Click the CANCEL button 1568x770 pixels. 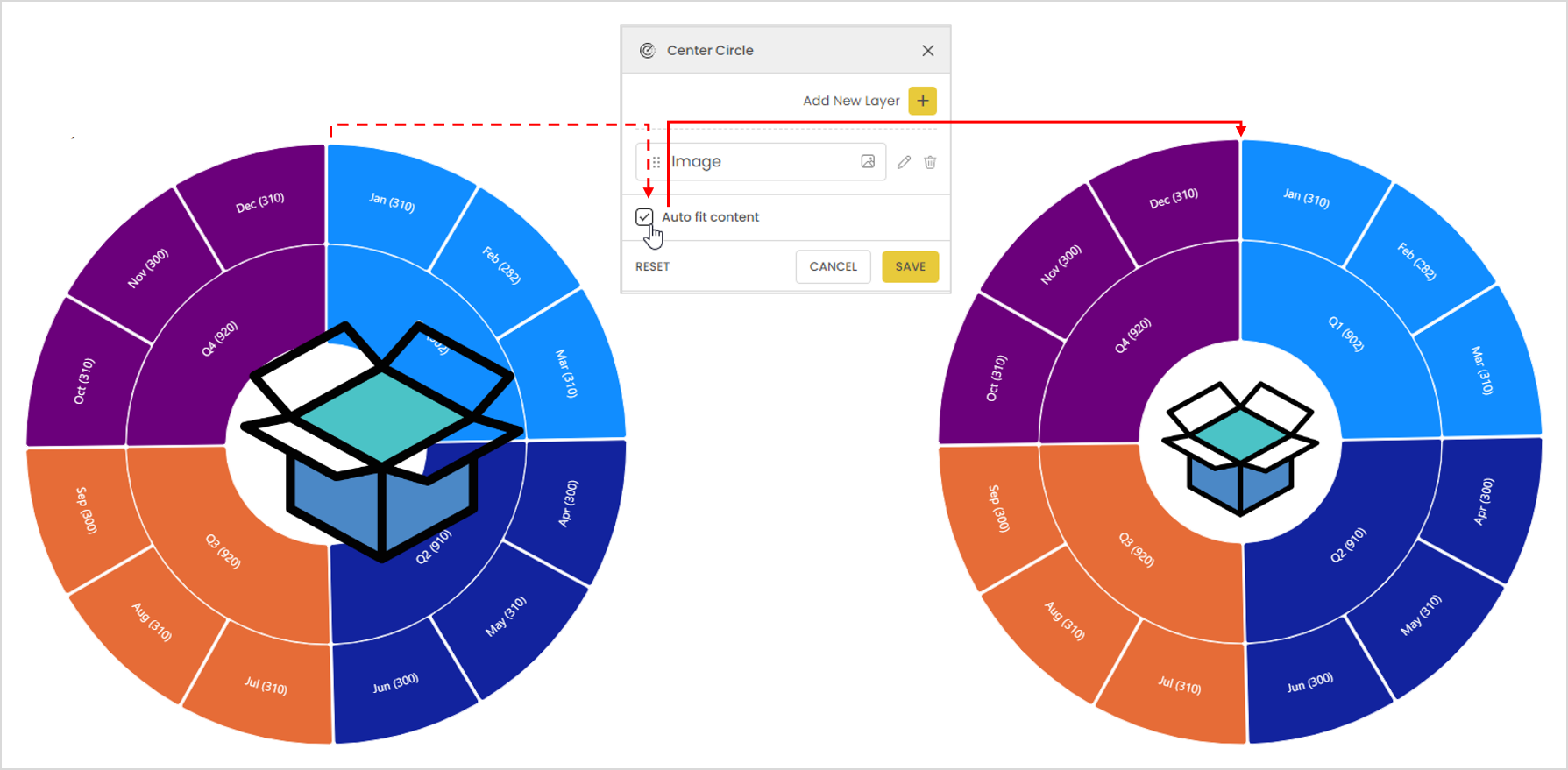tap(834, 266)
